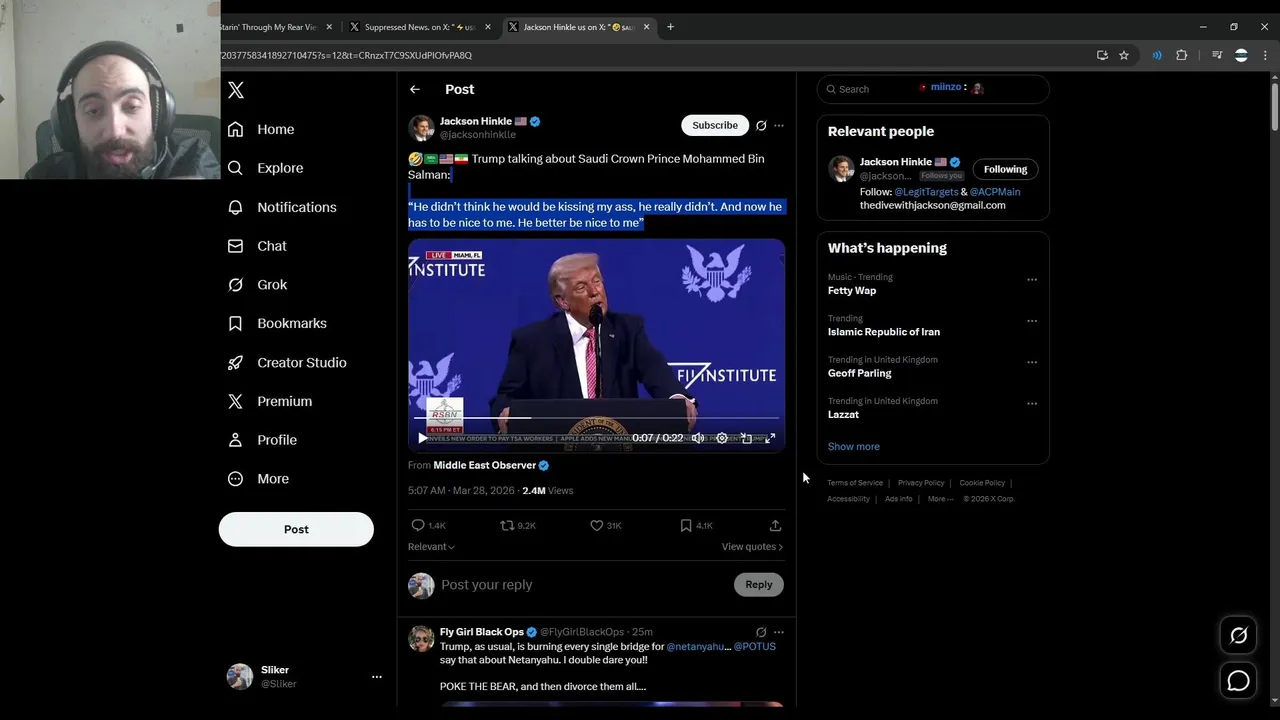This screenshot has width=1280, height=720.
Task: Expand the Relevant replies sort dropdown
Action: point(431,547)
